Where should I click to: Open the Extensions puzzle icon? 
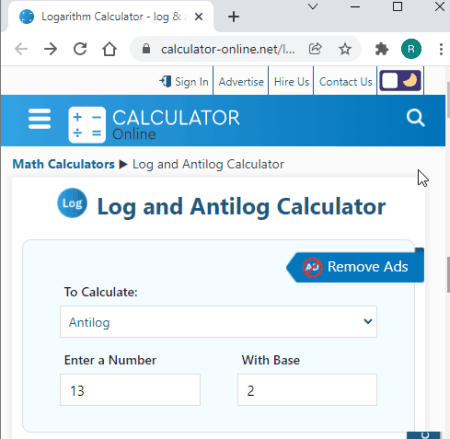point(382,49)
